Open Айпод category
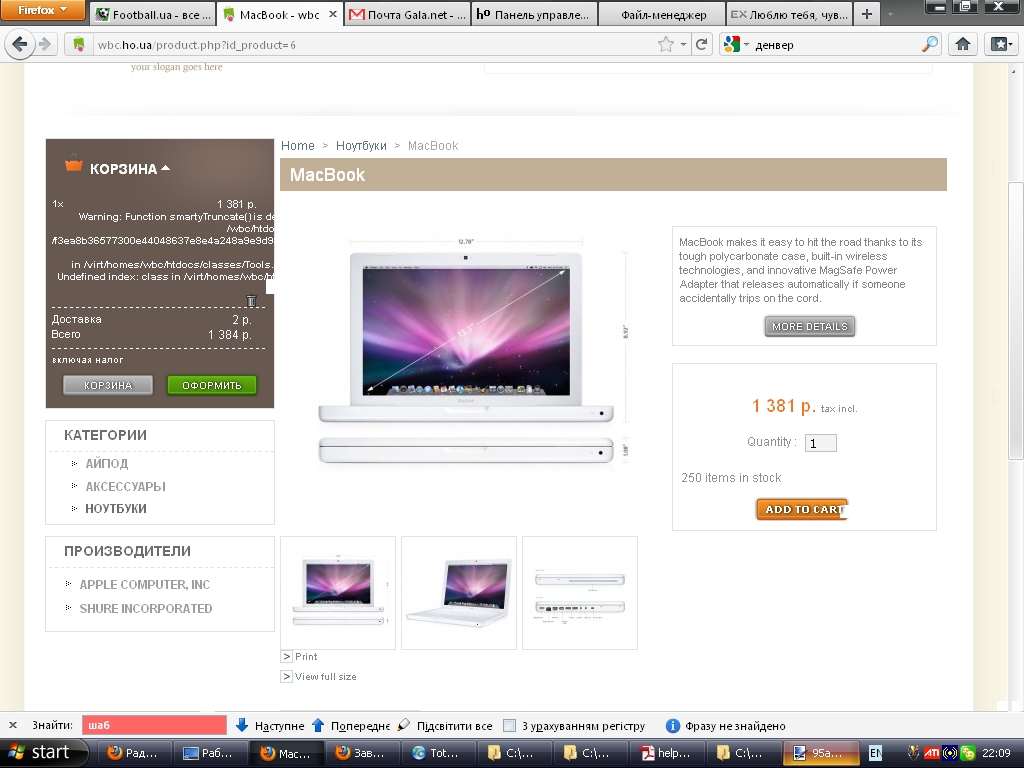Viewport: 1024px width, 768px height. (x=106, y=464)
